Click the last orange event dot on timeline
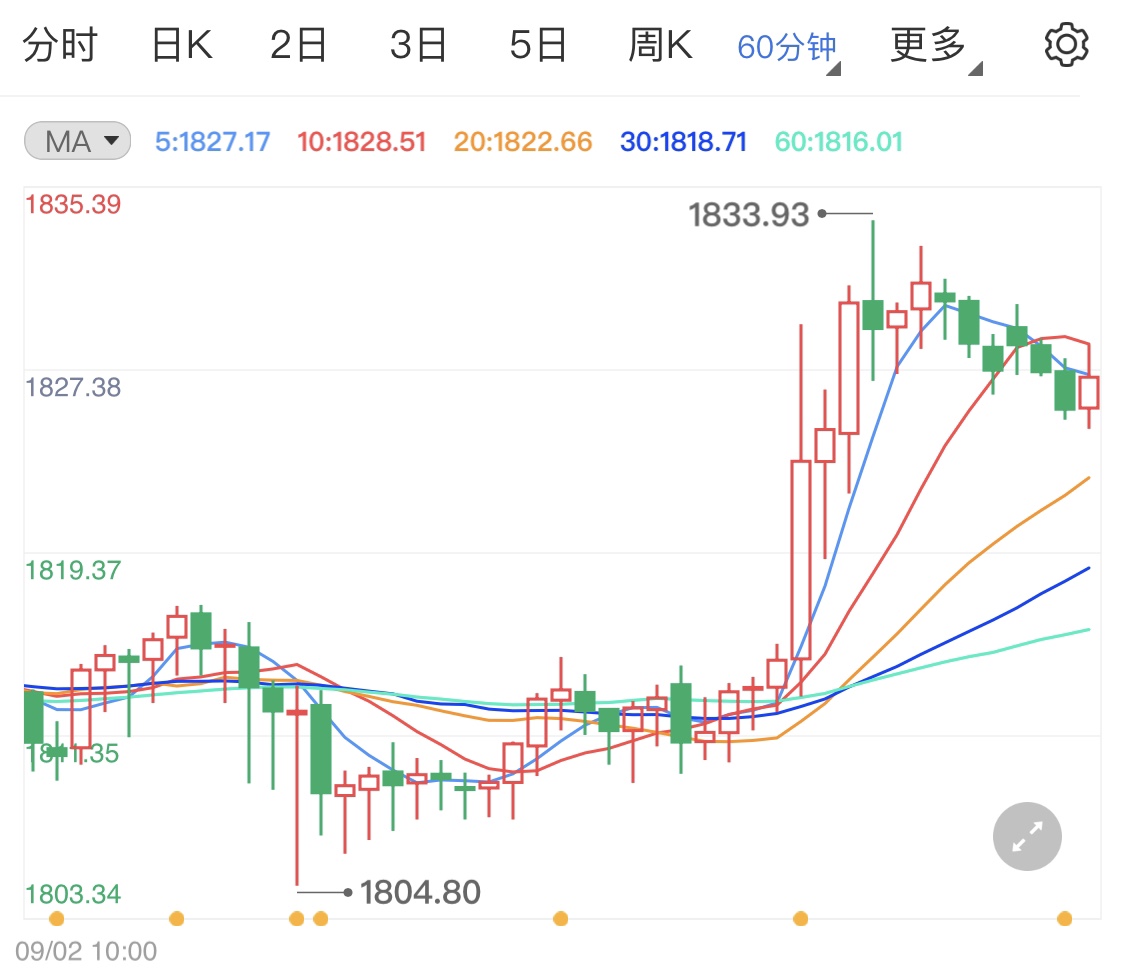 click(x=1065, y=918)
